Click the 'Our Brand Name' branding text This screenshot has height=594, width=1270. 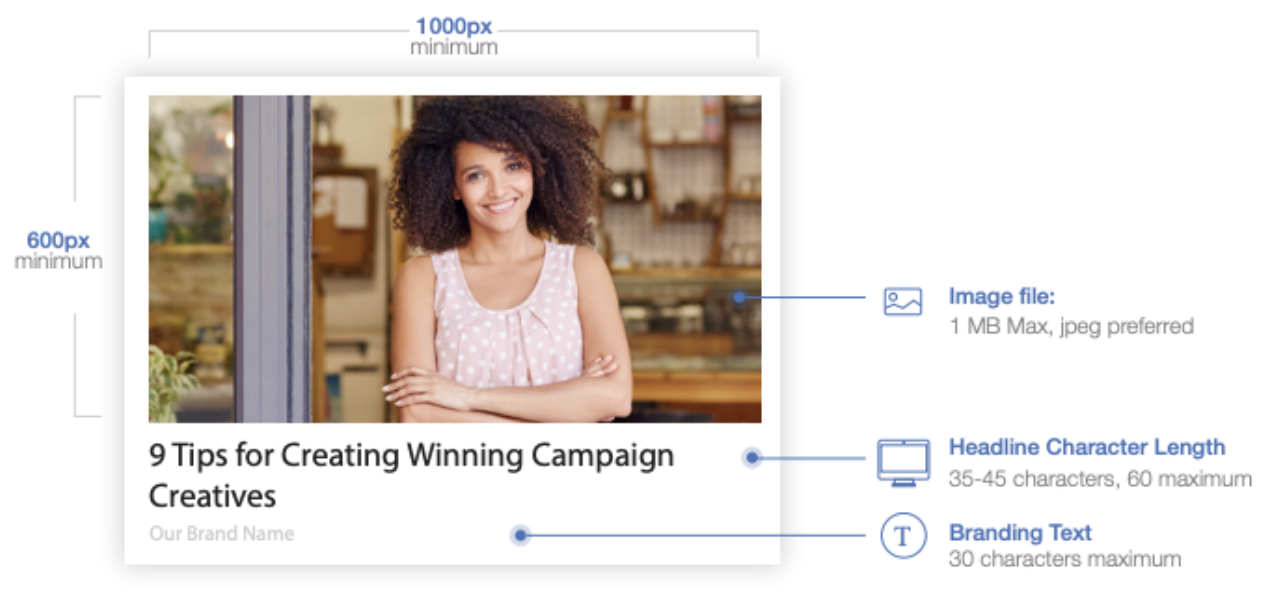(x=222, y=533)
